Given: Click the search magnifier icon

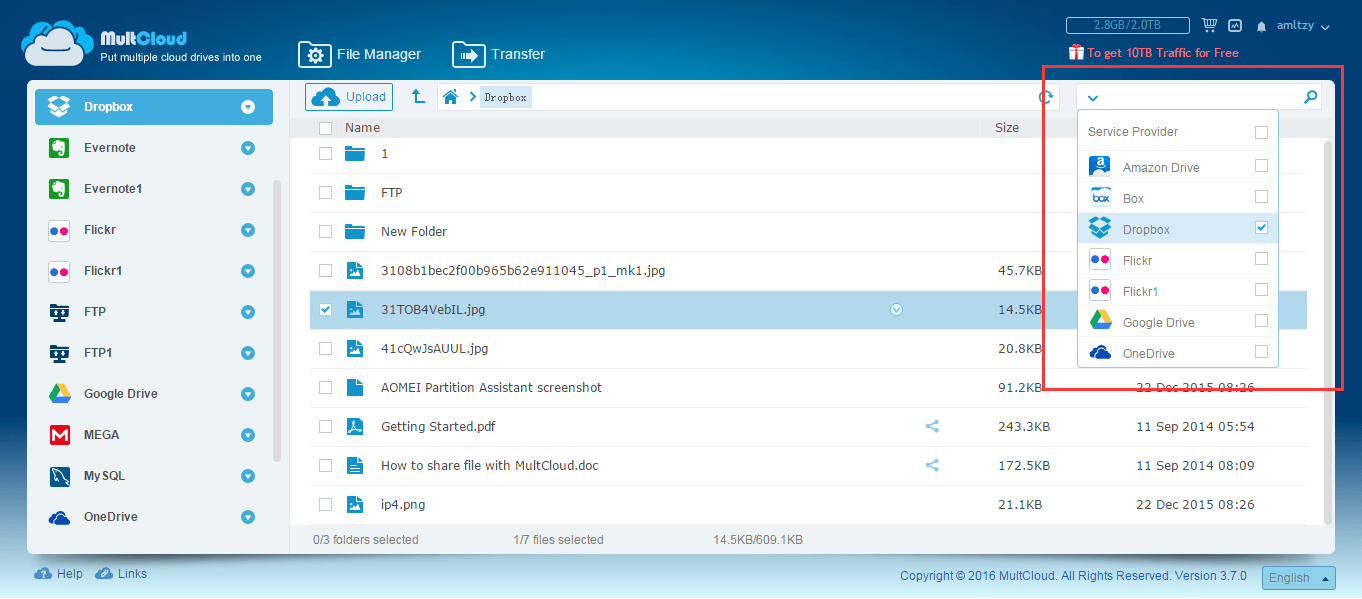Looking at the screenshot, I should click(1310, 97).
